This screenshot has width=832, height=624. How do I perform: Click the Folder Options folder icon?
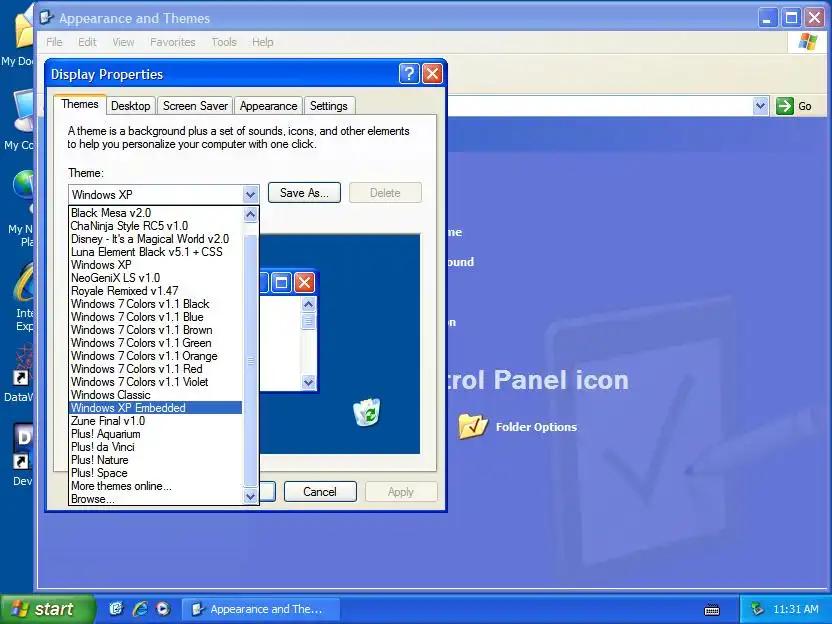coord(472,426)
